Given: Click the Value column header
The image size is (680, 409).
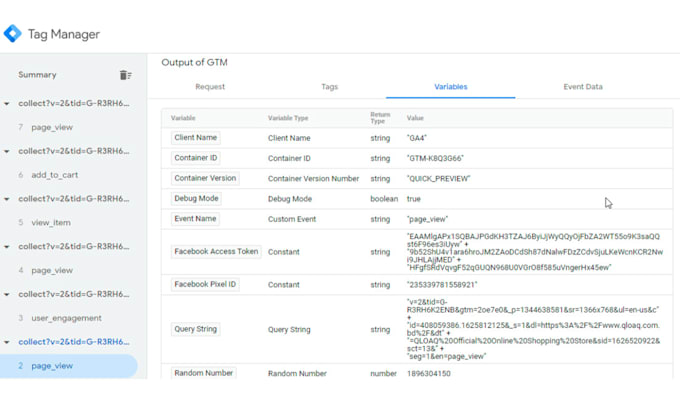Looking at the screenshot, I should pyautogui.click(x=415, y=118).
